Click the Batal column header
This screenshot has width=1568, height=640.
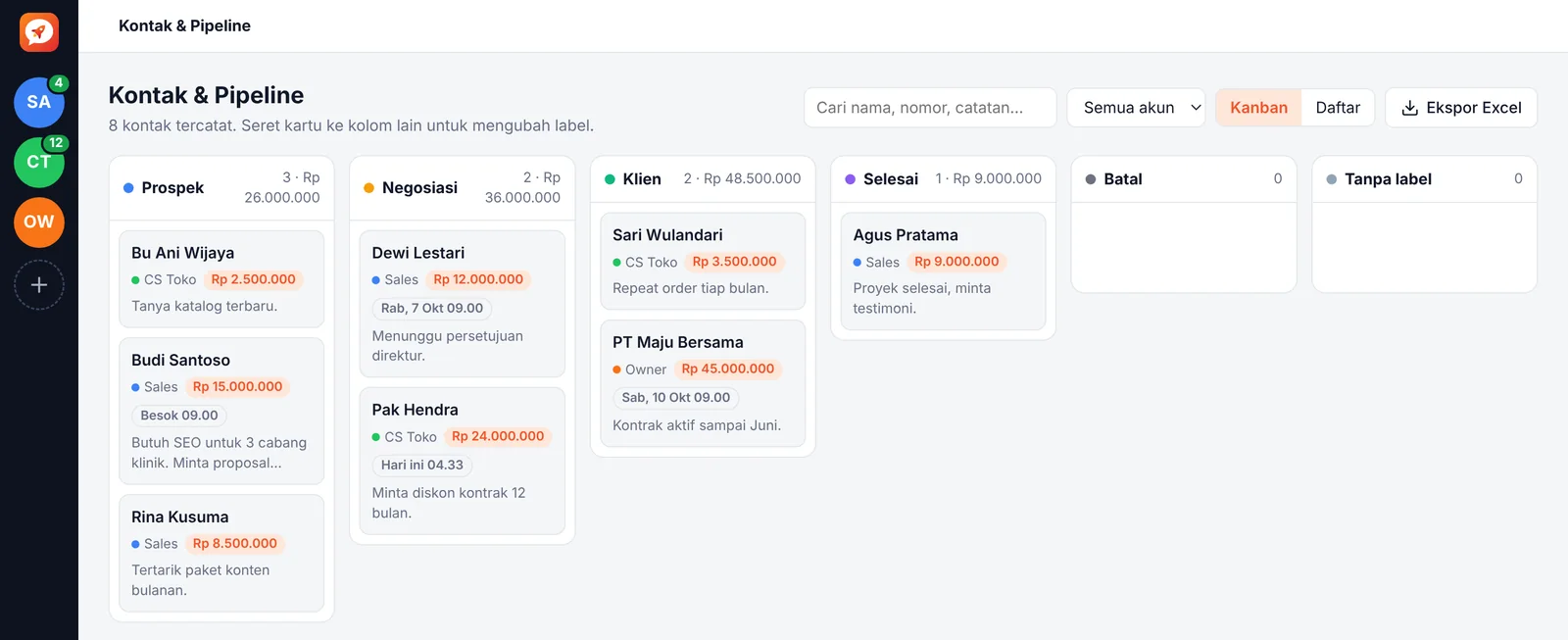1184,179
